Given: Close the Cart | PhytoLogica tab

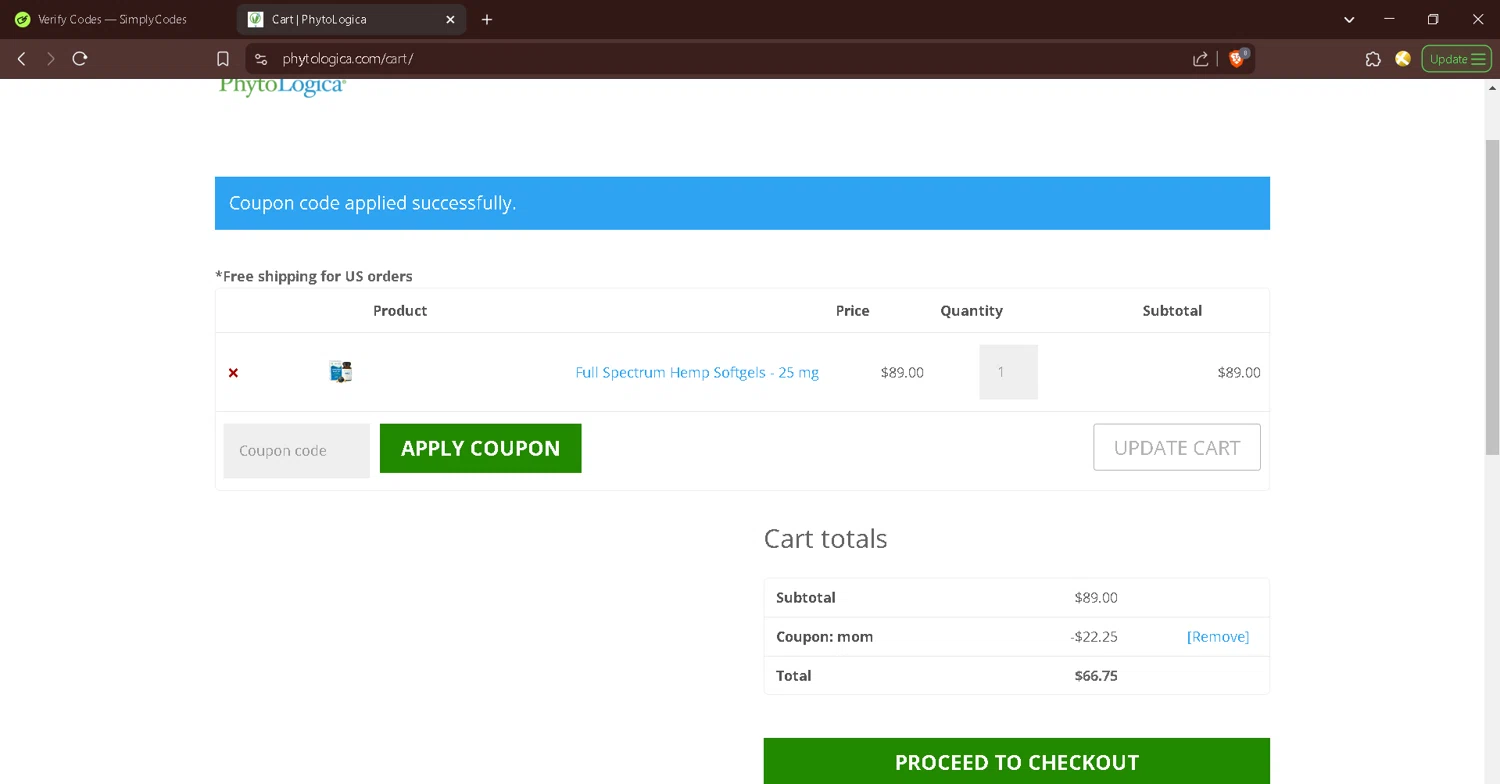Looking at the screenshot, I should point(450,19).
